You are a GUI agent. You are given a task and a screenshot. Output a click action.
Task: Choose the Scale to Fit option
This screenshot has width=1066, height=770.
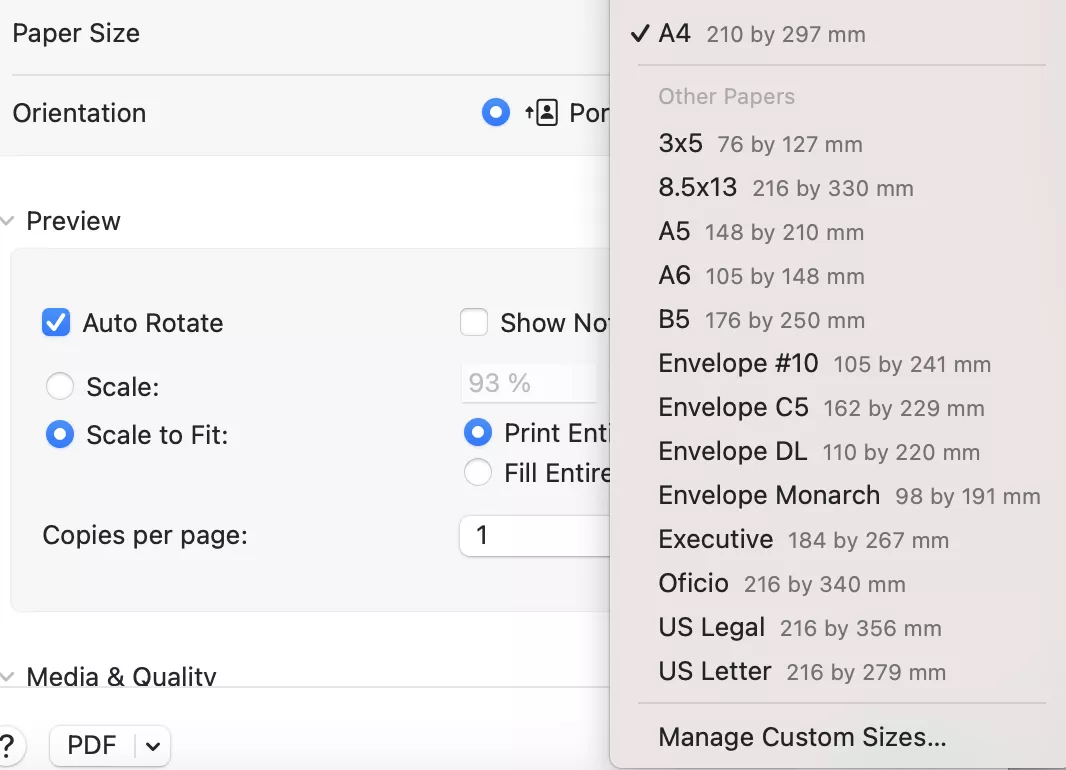60,435
